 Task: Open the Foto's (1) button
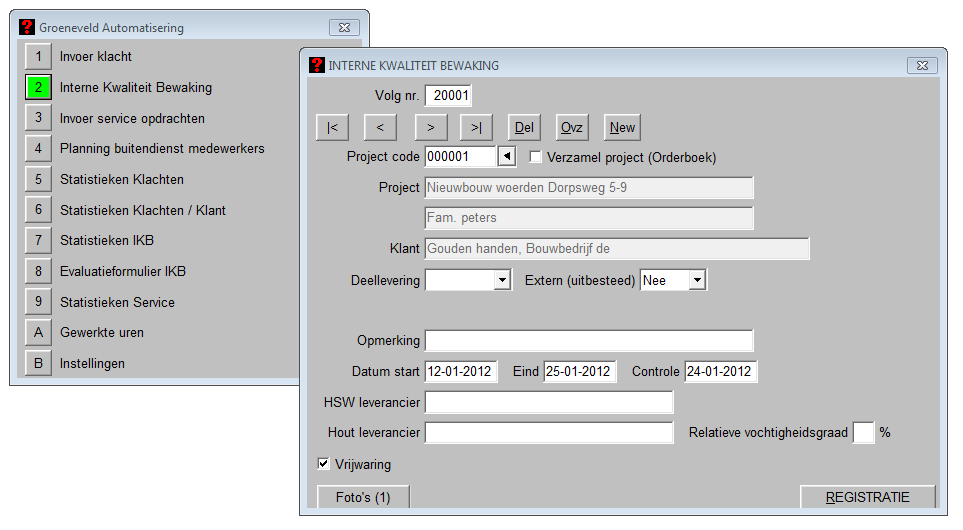point(363,497)
